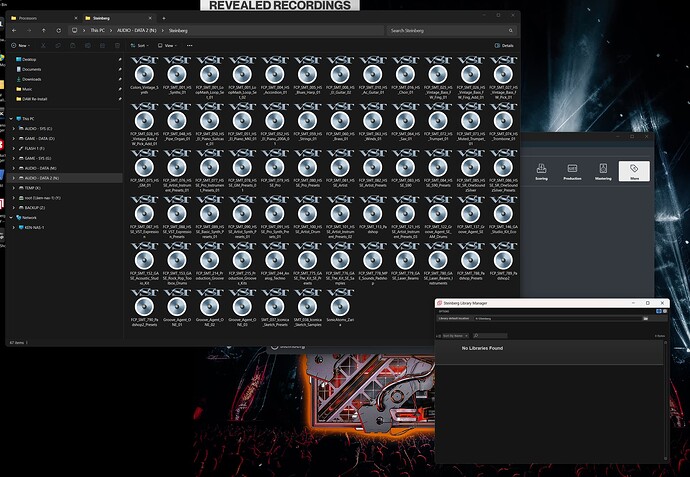The height and width of the screenshot is (477, 690).
Task: Expand the AUDIO - DATA (M:) drive node
Action: pos(14,168)
